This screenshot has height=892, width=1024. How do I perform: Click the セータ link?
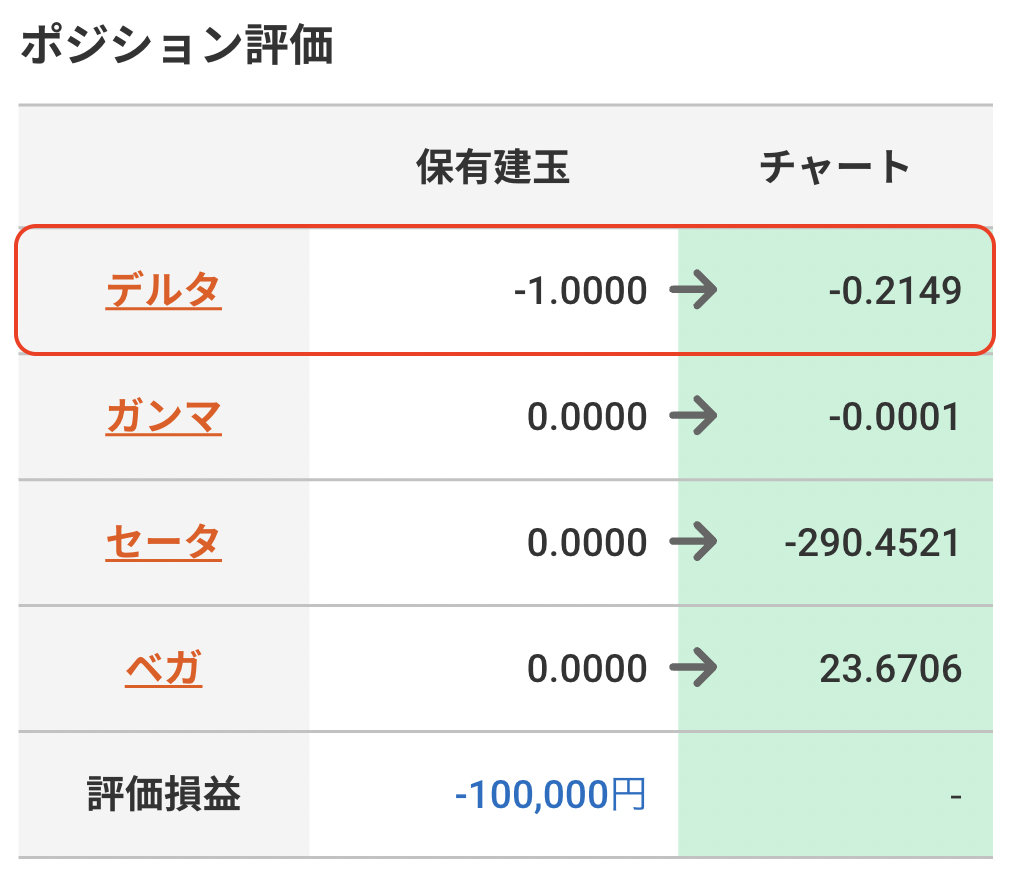163,543
